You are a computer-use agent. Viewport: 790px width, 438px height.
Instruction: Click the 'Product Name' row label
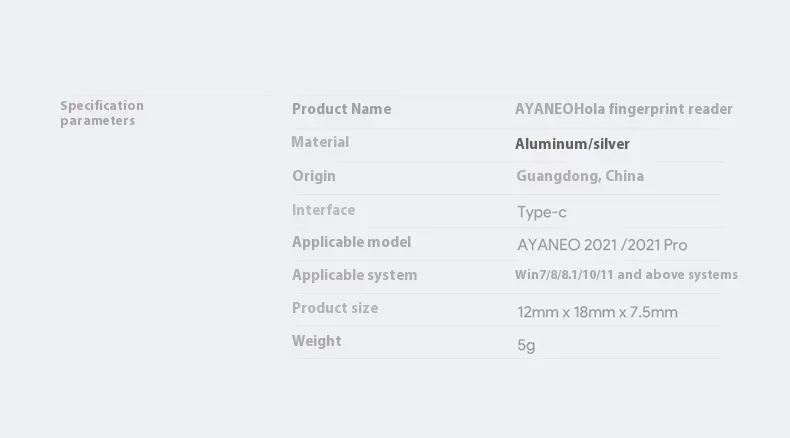click(x=341, y=109)
